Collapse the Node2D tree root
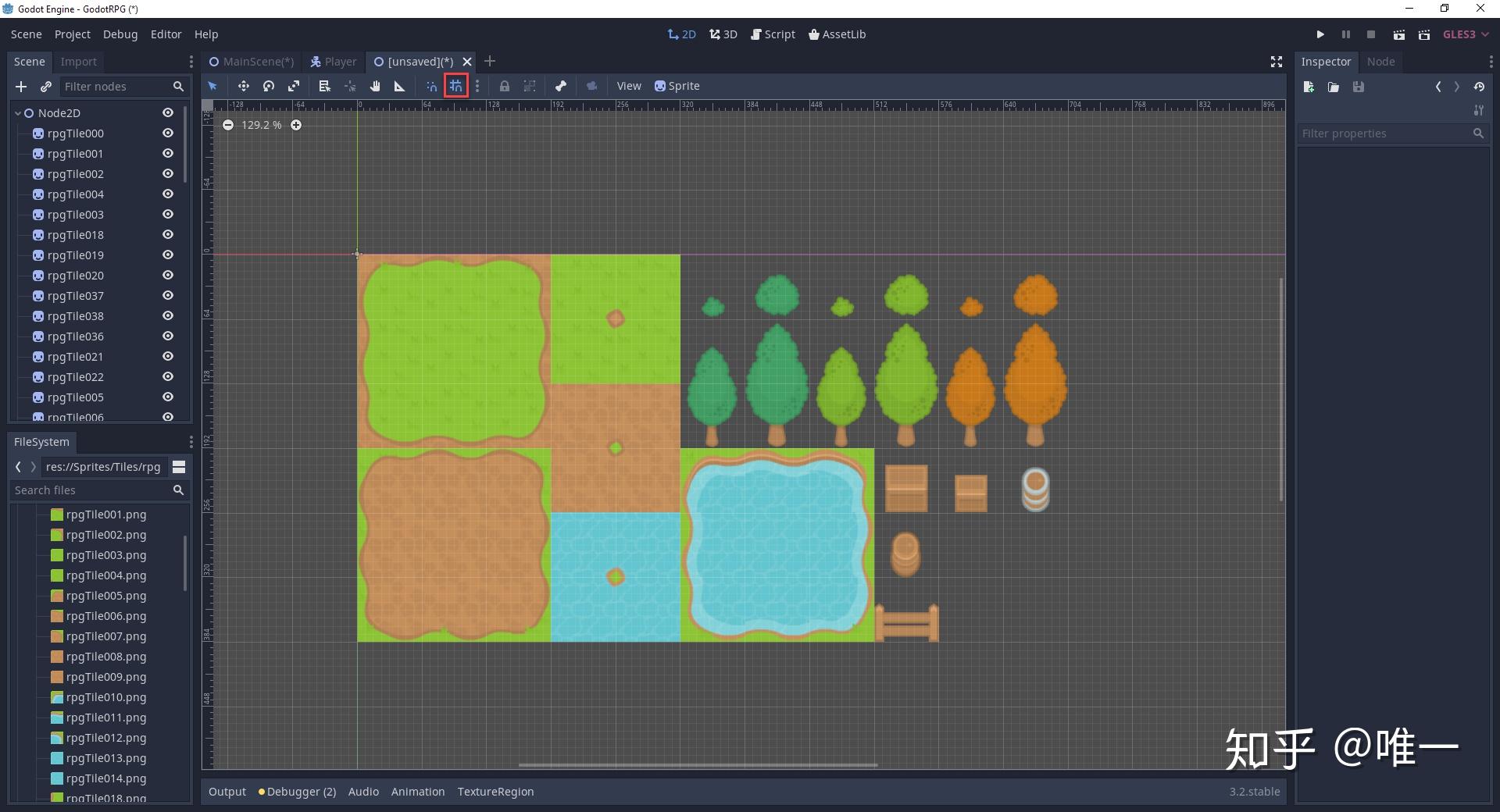The height and width of the screenshot is (812, 1500). (x=18, y=113)
